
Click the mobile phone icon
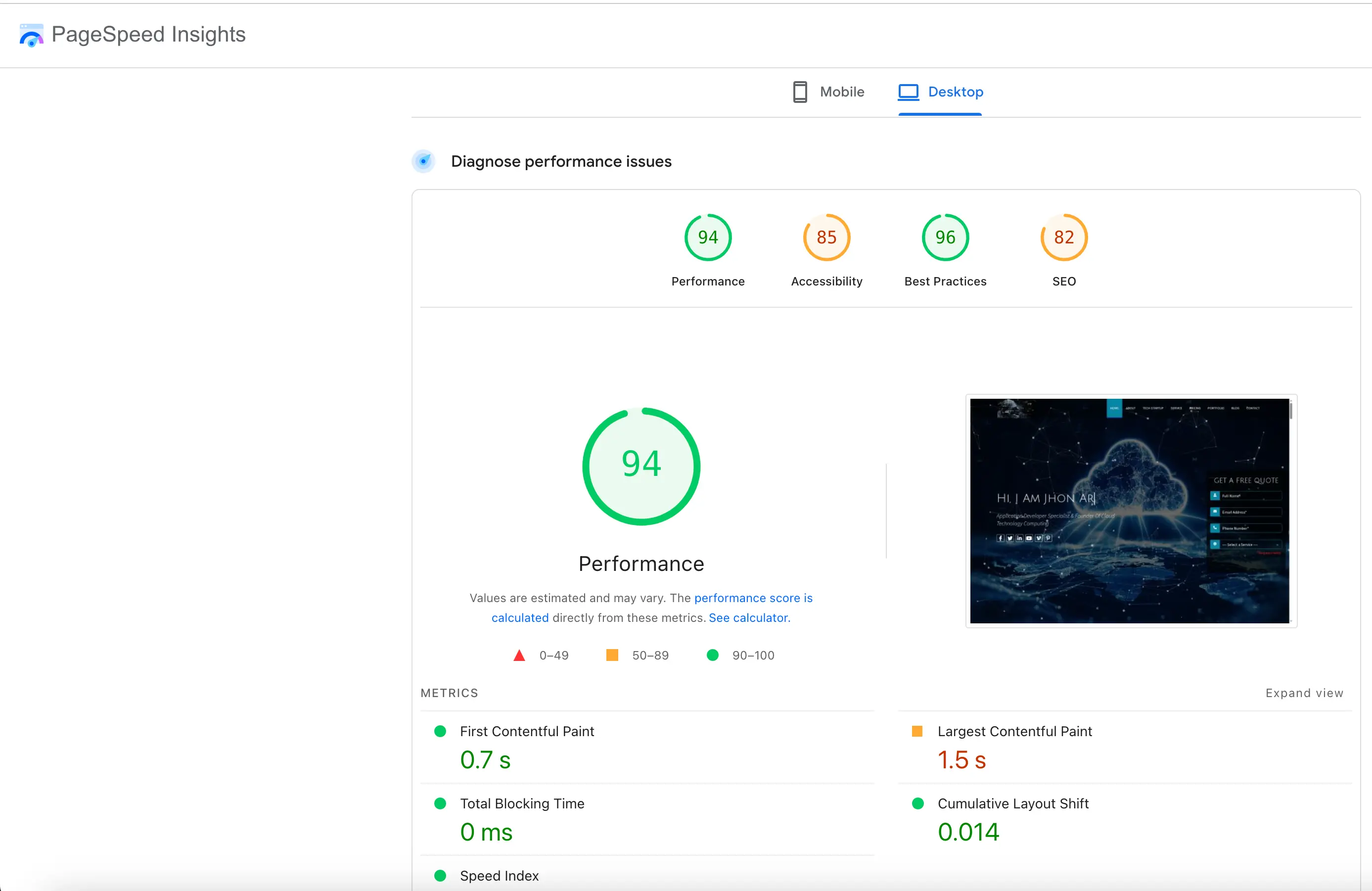click(800, 92)
